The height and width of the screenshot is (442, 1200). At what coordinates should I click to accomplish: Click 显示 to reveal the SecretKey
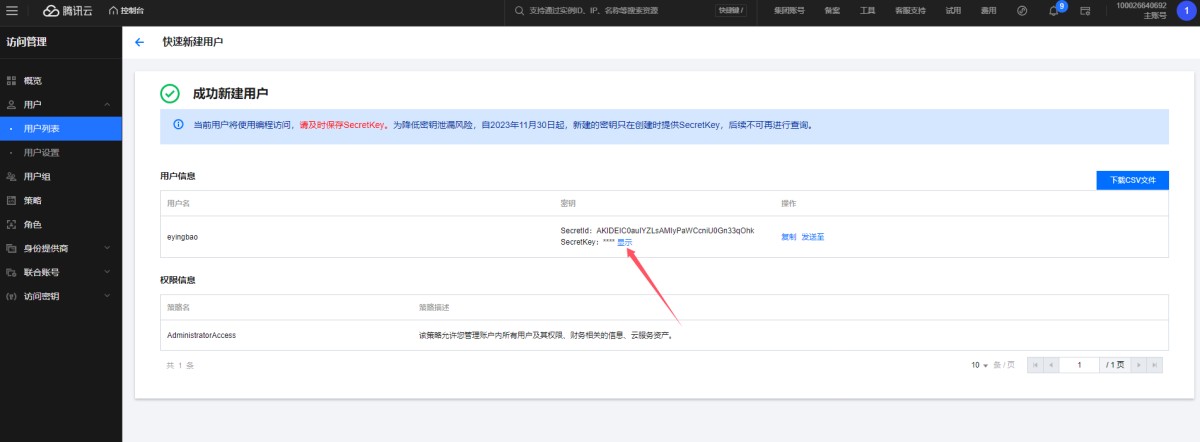(x=624, y=242)
